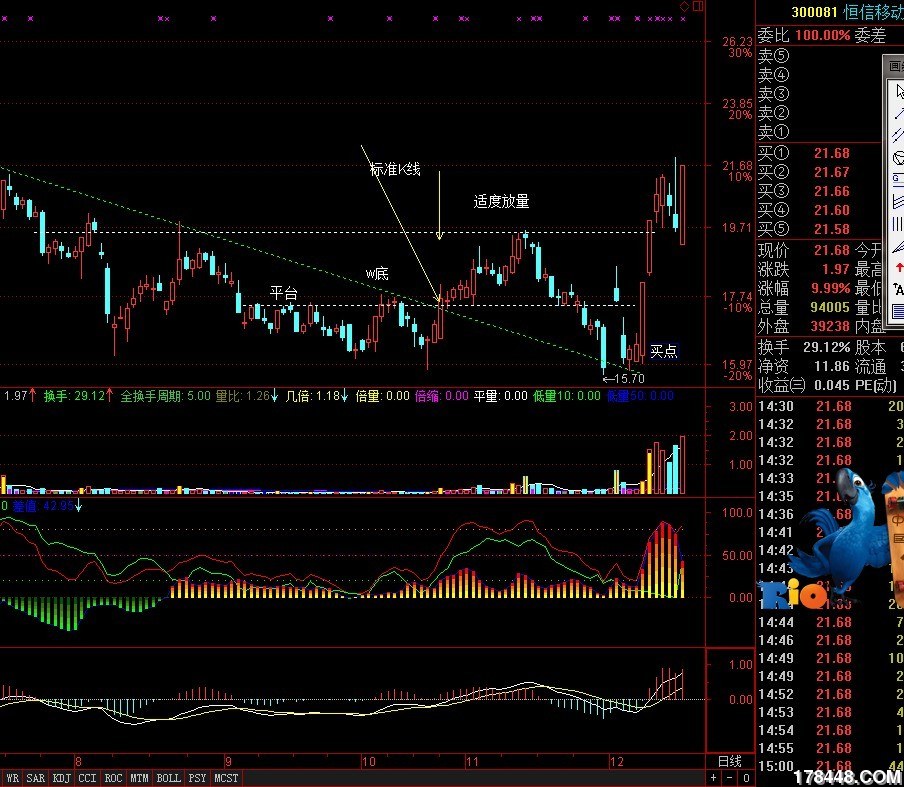Image resolution: width=904 pixels, height=787 pixels.
Task: Click the square window icon above chart
Action: [x=698, y=6]
